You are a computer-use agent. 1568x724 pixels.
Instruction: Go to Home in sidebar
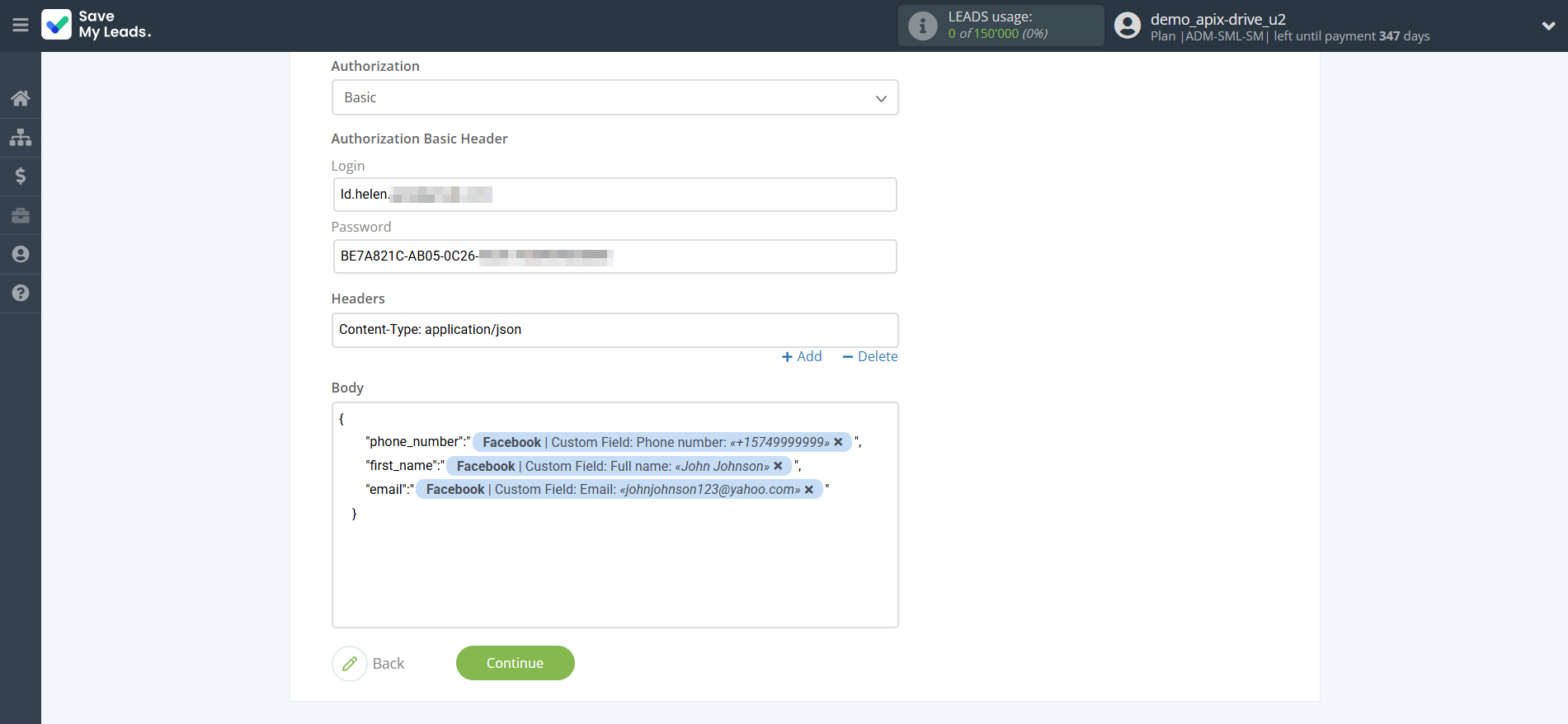(21, 98)
